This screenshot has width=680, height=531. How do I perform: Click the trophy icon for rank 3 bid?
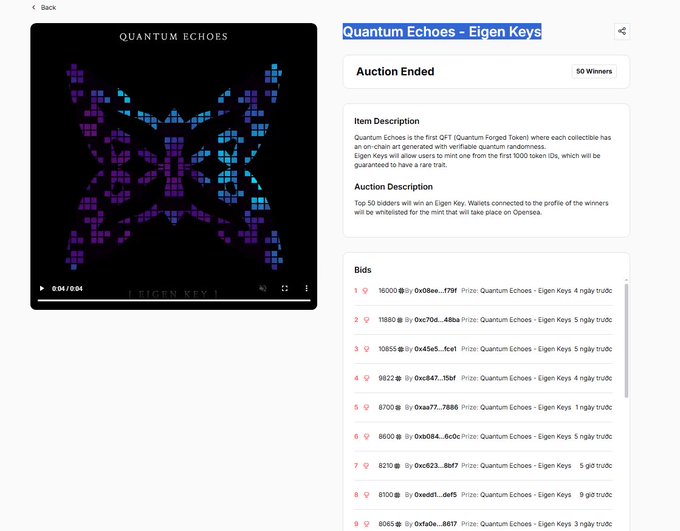pyautogui.click(x=366, y=349)
